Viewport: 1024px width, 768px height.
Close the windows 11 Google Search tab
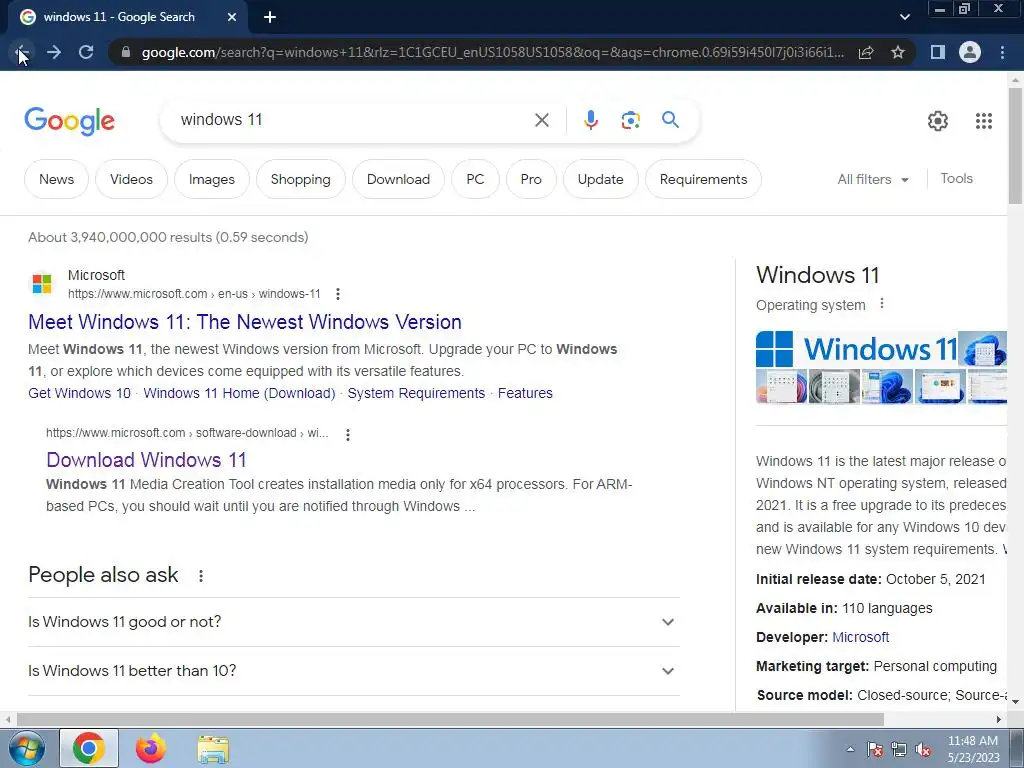coord(232,17)
